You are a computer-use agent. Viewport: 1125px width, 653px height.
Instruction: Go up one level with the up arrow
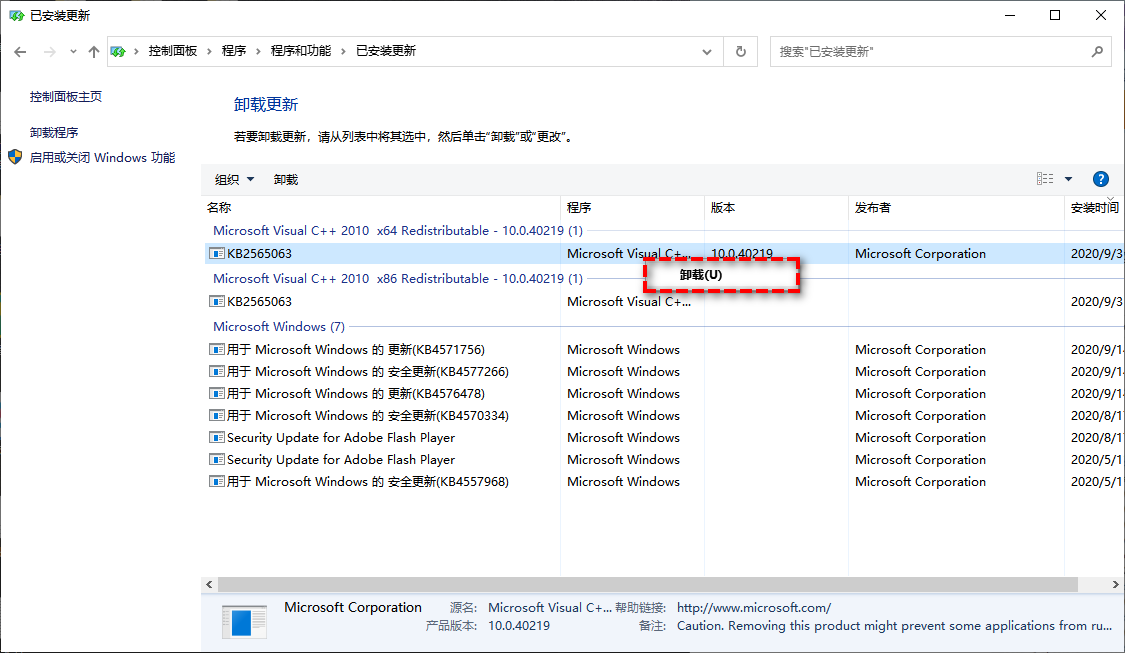tap(94, 52)
